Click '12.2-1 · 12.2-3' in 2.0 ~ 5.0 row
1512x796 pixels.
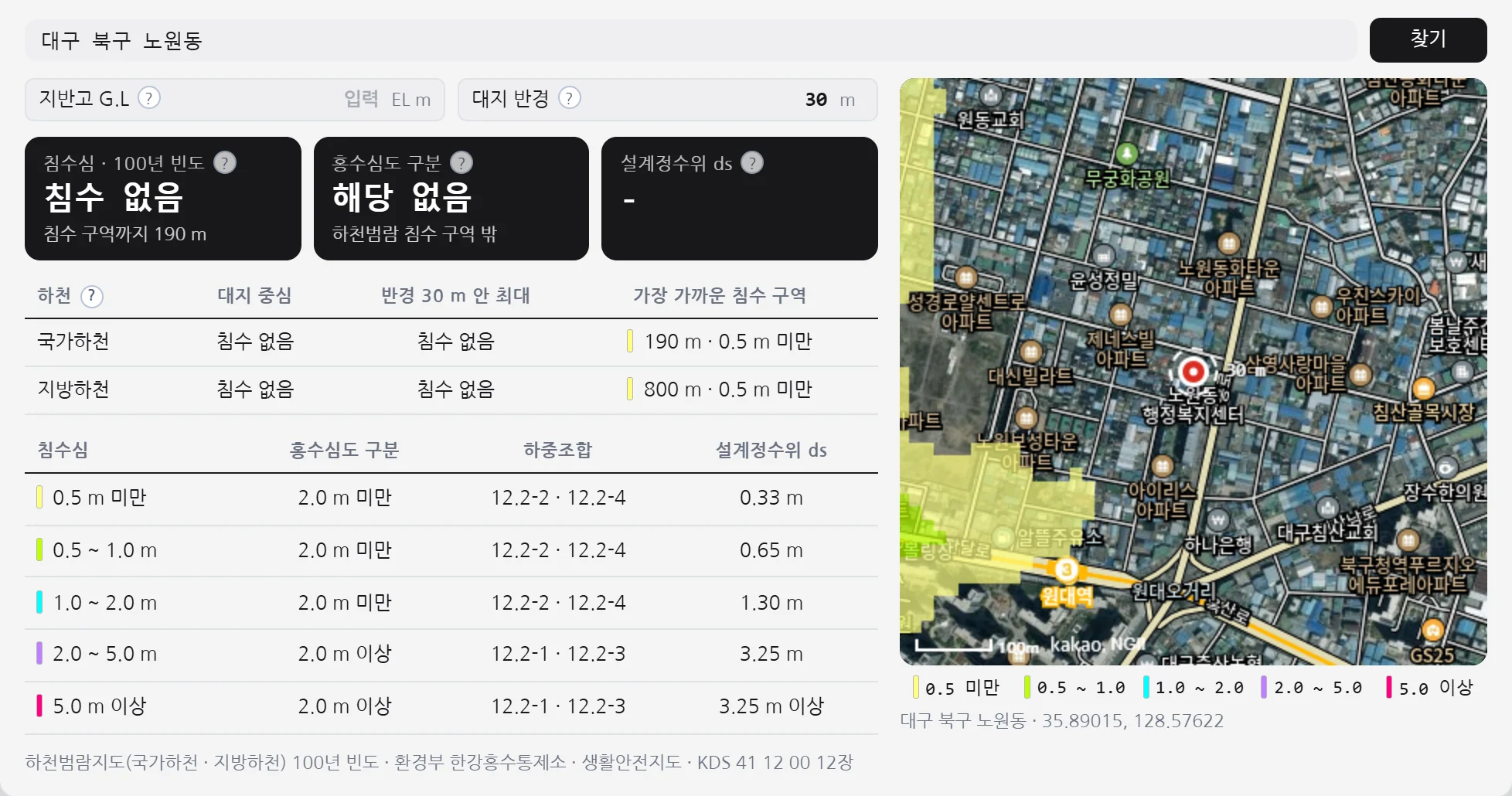click(558, 654)
